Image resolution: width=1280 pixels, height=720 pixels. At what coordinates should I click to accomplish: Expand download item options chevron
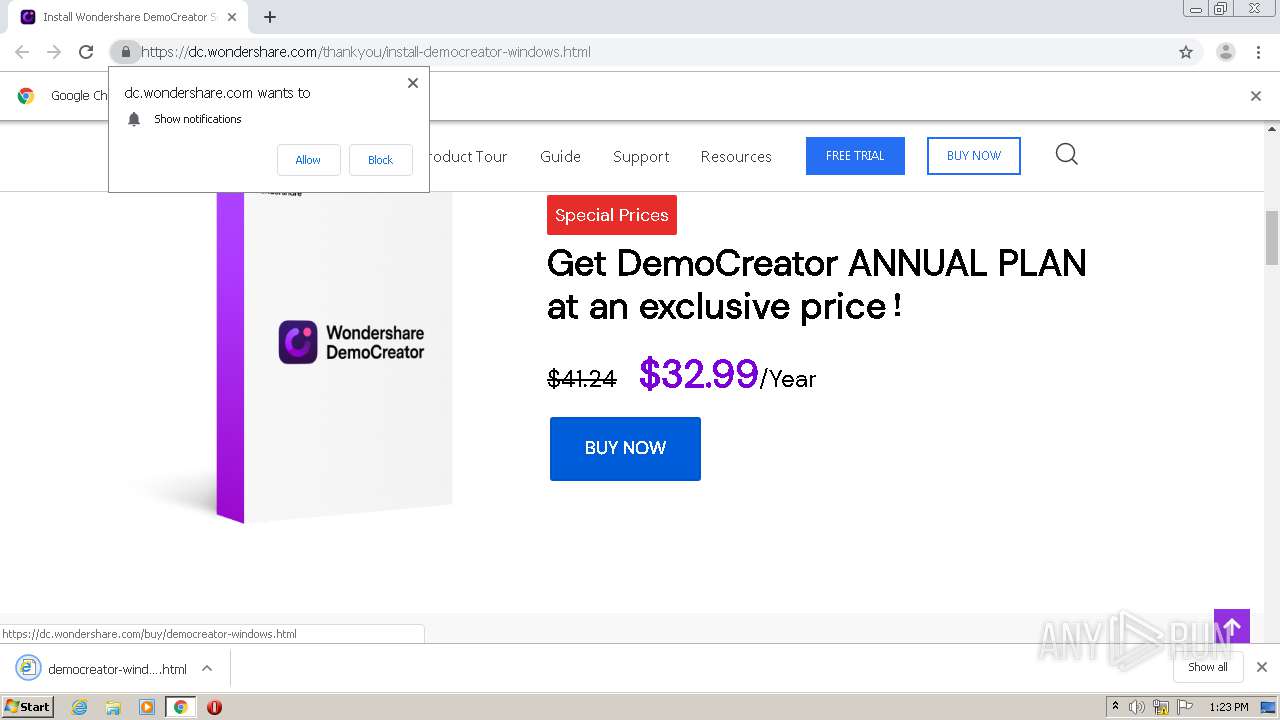(x=207, y=669)
